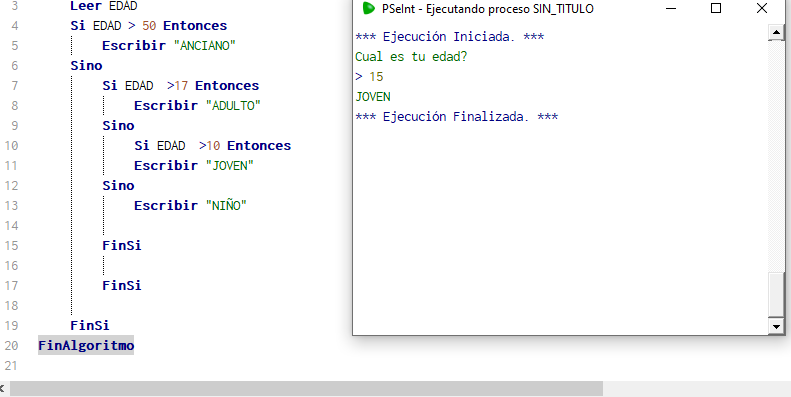Click the console vertical scrollbar thumb
This screenshot has height=397, width=791.
[776, 295]
